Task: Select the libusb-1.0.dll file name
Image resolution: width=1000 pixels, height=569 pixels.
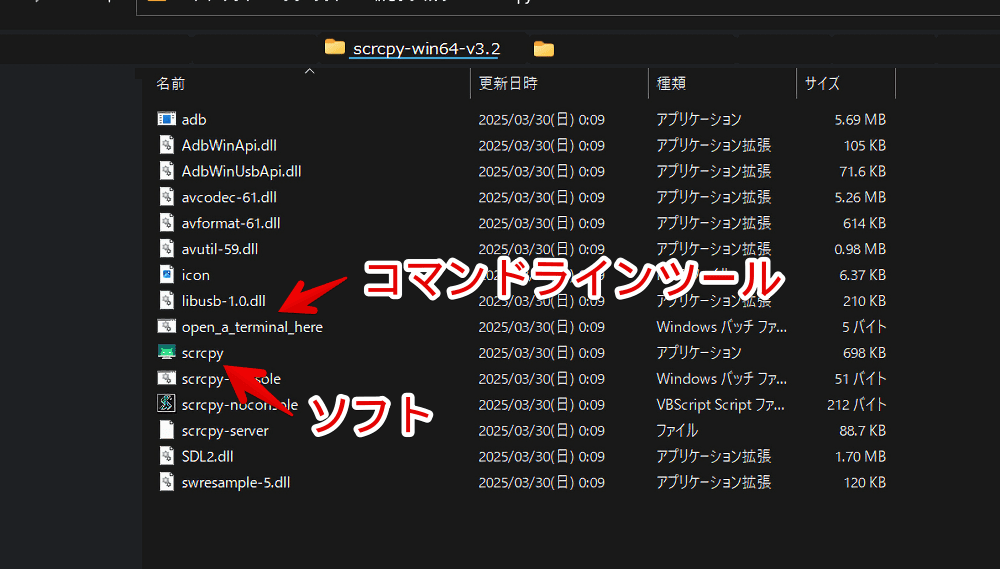Action: pos(223,301)
